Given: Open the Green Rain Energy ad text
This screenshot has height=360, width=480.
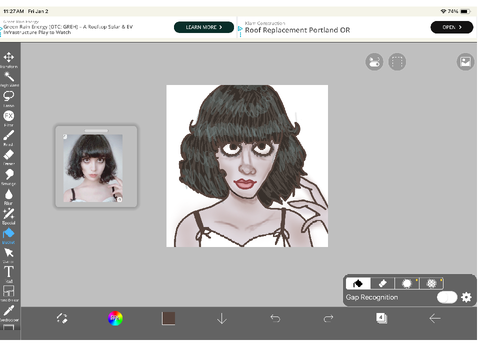Looking at the screenshot, I should pyautogui.click(x=68, y=29).
